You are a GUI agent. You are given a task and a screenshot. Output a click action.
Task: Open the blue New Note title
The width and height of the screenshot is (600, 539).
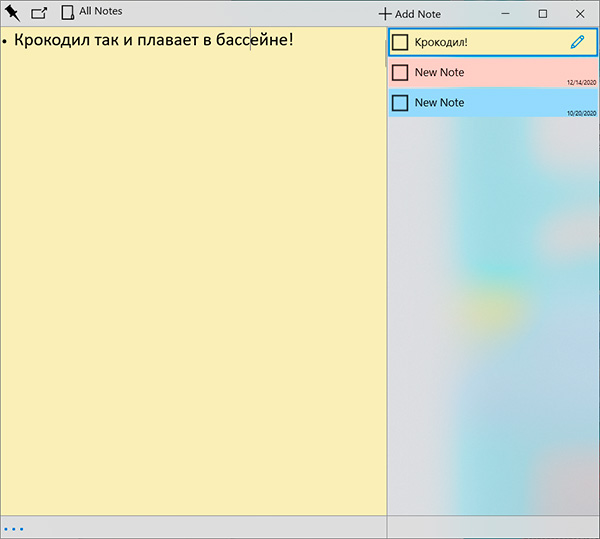[x=439, y=103]
